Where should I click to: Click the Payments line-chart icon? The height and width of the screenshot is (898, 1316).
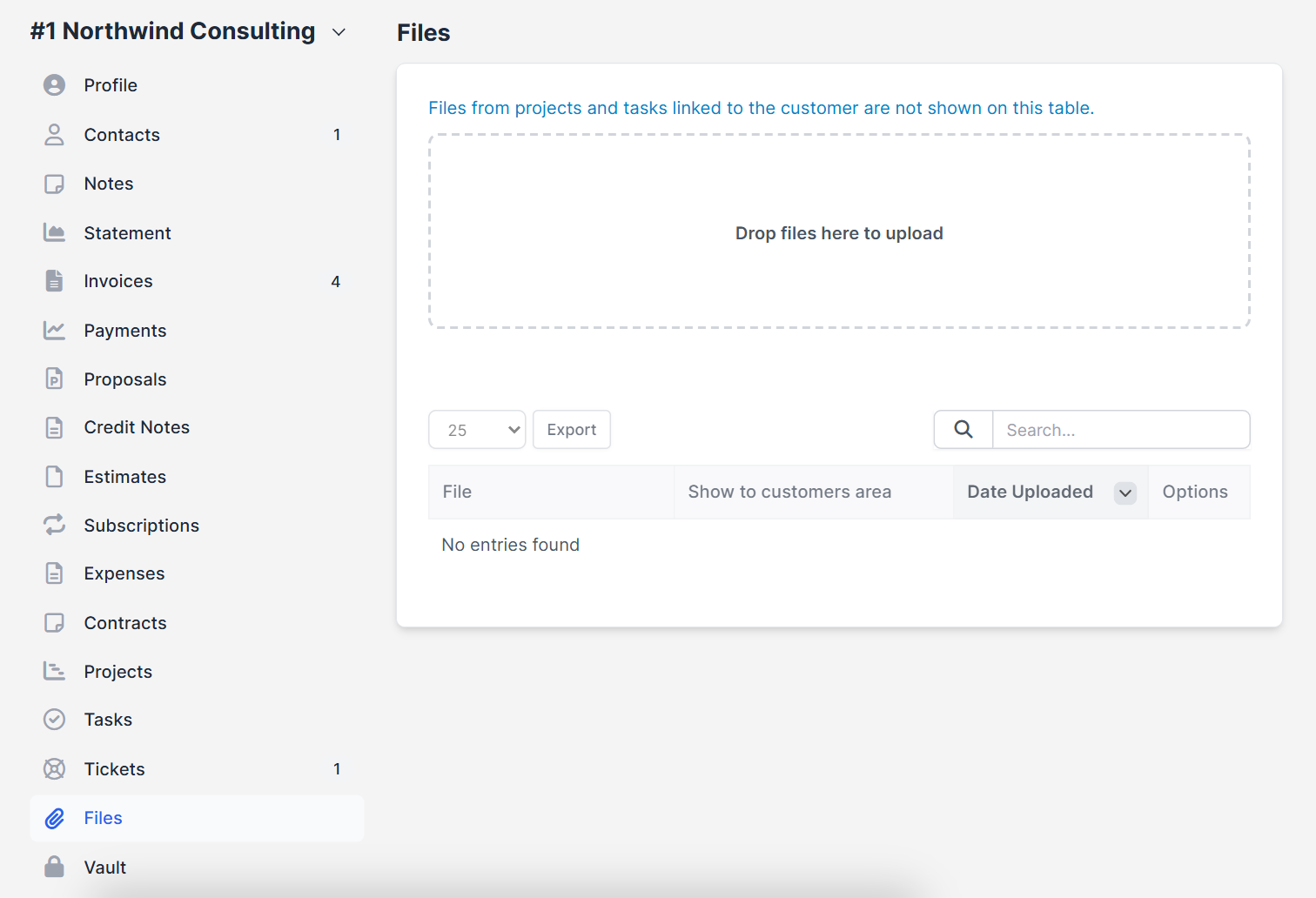tap(54, 331)
